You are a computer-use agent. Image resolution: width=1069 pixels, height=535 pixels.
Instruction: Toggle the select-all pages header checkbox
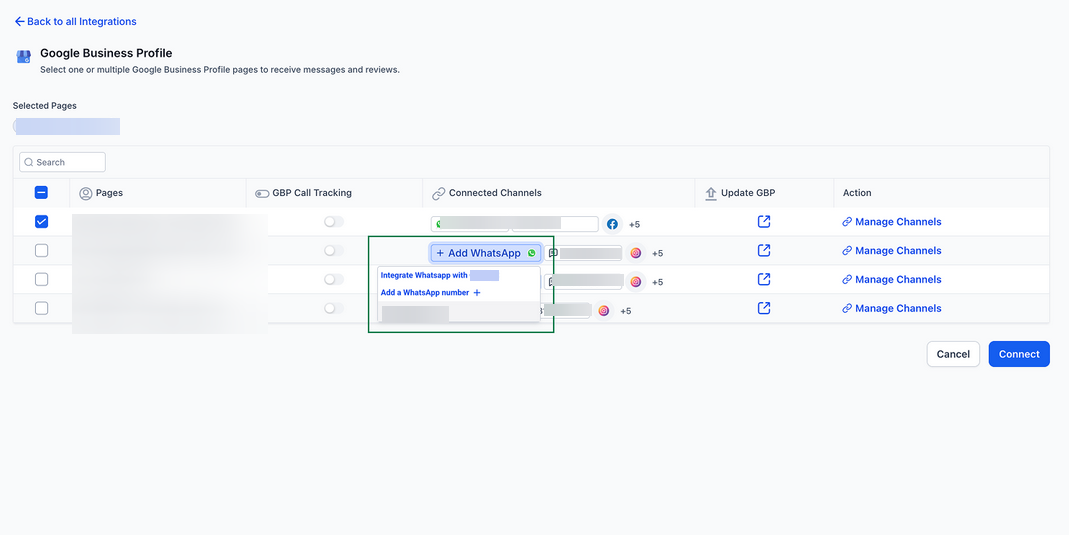click(41, 193)
